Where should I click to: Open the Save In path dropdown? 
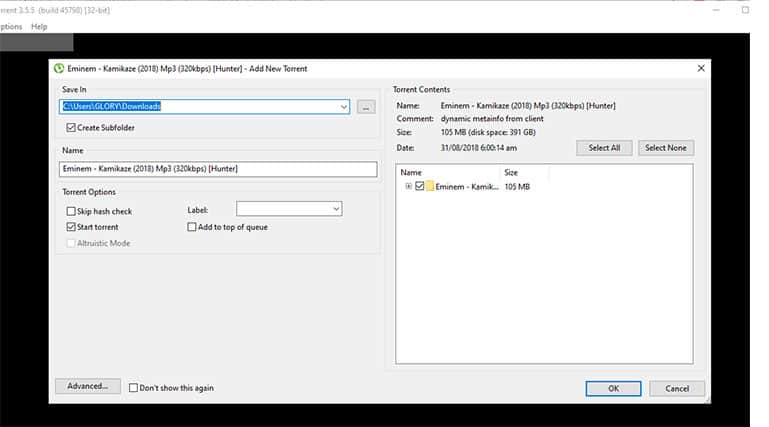[x=343, y=107]
